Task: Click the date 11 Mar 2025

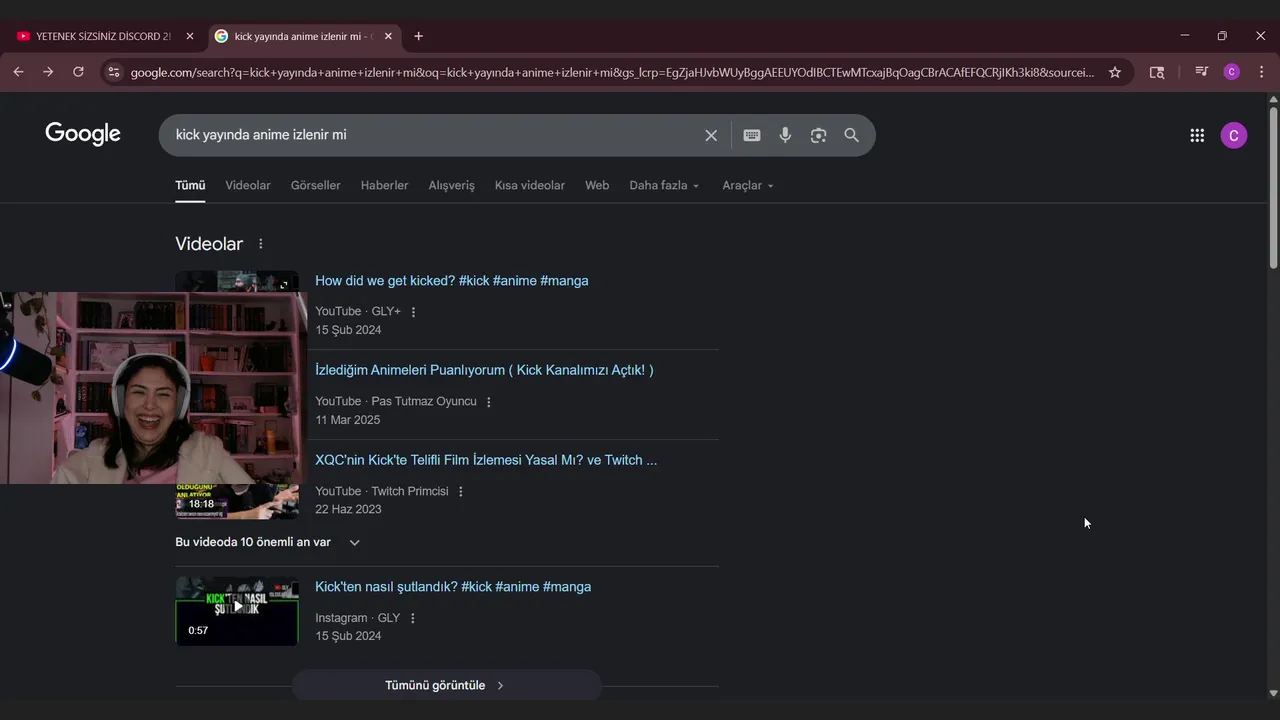Action: pyautogui.click(x=348, y=420)
